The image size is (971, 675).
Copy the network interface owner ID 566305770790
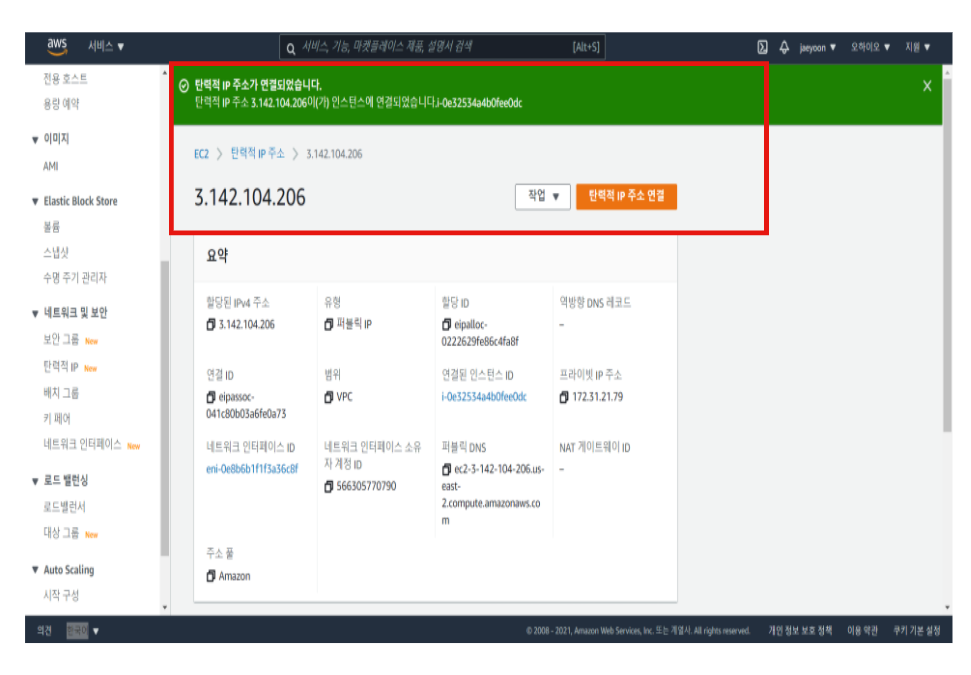coord(329,487)
